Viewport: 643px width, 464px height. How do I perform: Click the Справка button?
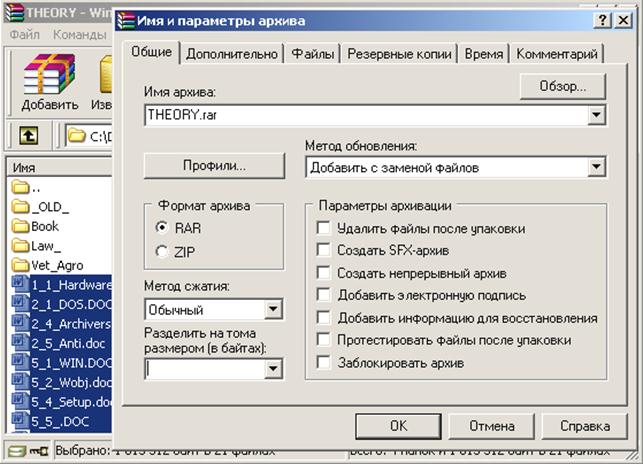[x=585, y=426]
